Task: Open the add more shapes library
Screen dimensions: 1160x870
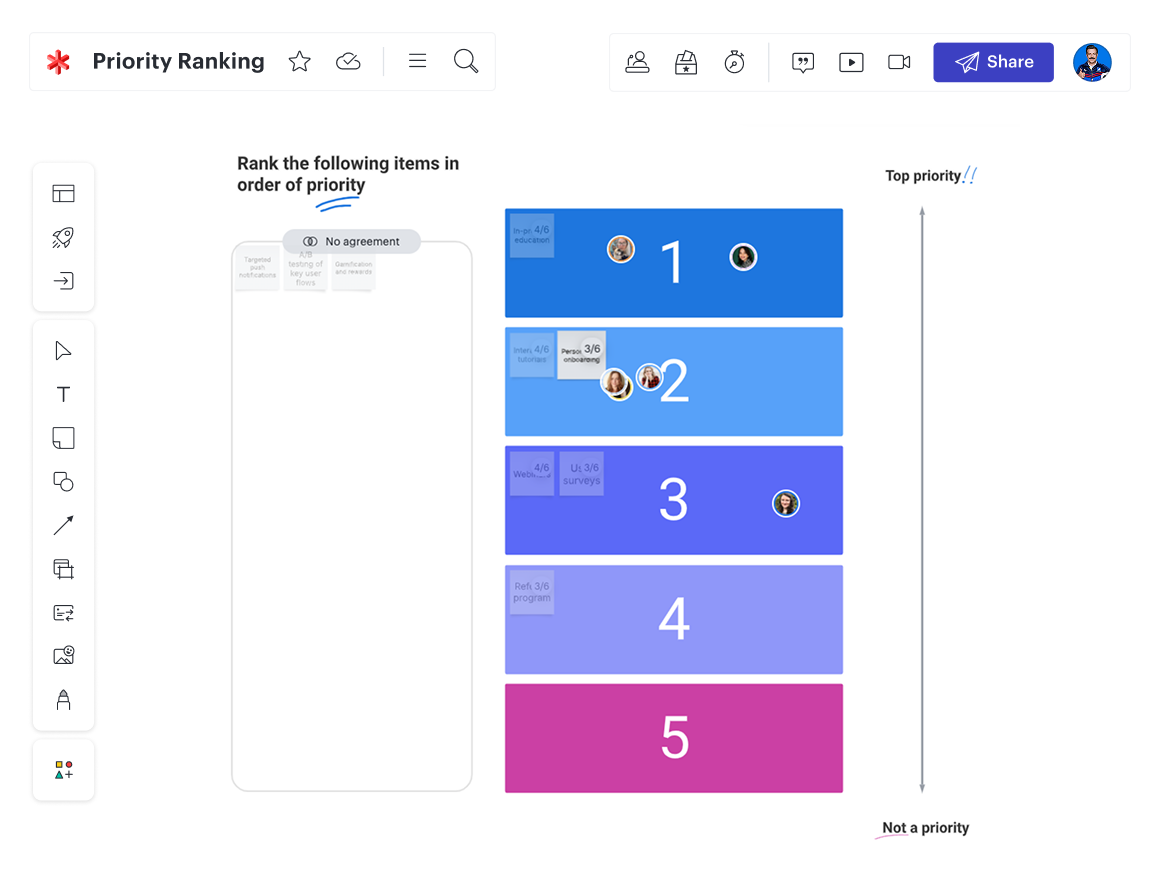Action: 63,770
